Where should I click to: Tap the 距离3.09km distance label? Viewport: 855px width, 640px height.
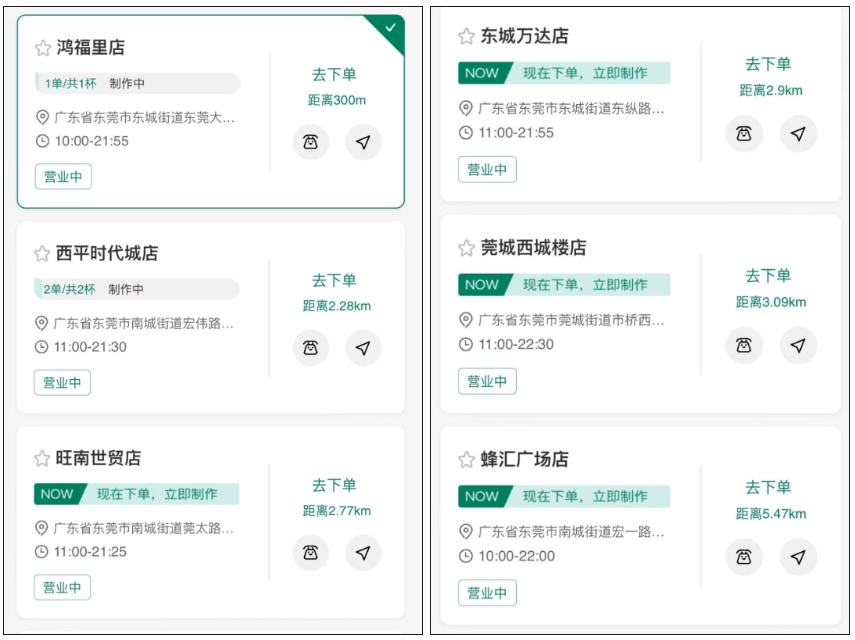pos(771,302)
